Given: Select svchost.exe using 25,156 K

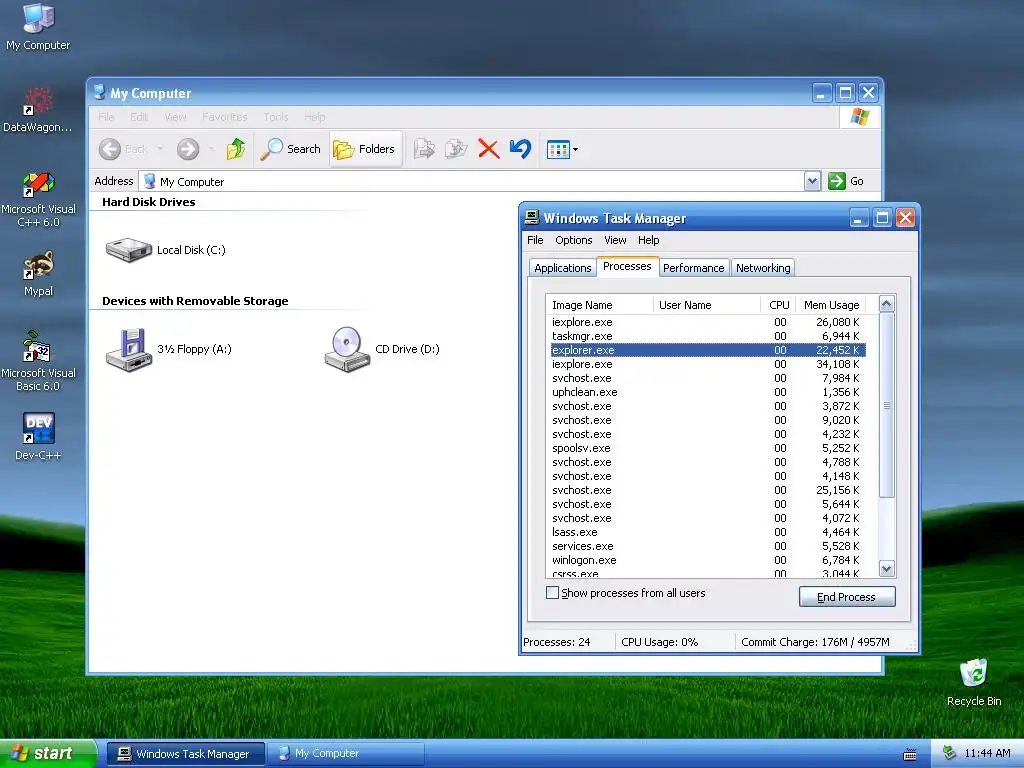Looking at the screenshot, I should [707, 490].
